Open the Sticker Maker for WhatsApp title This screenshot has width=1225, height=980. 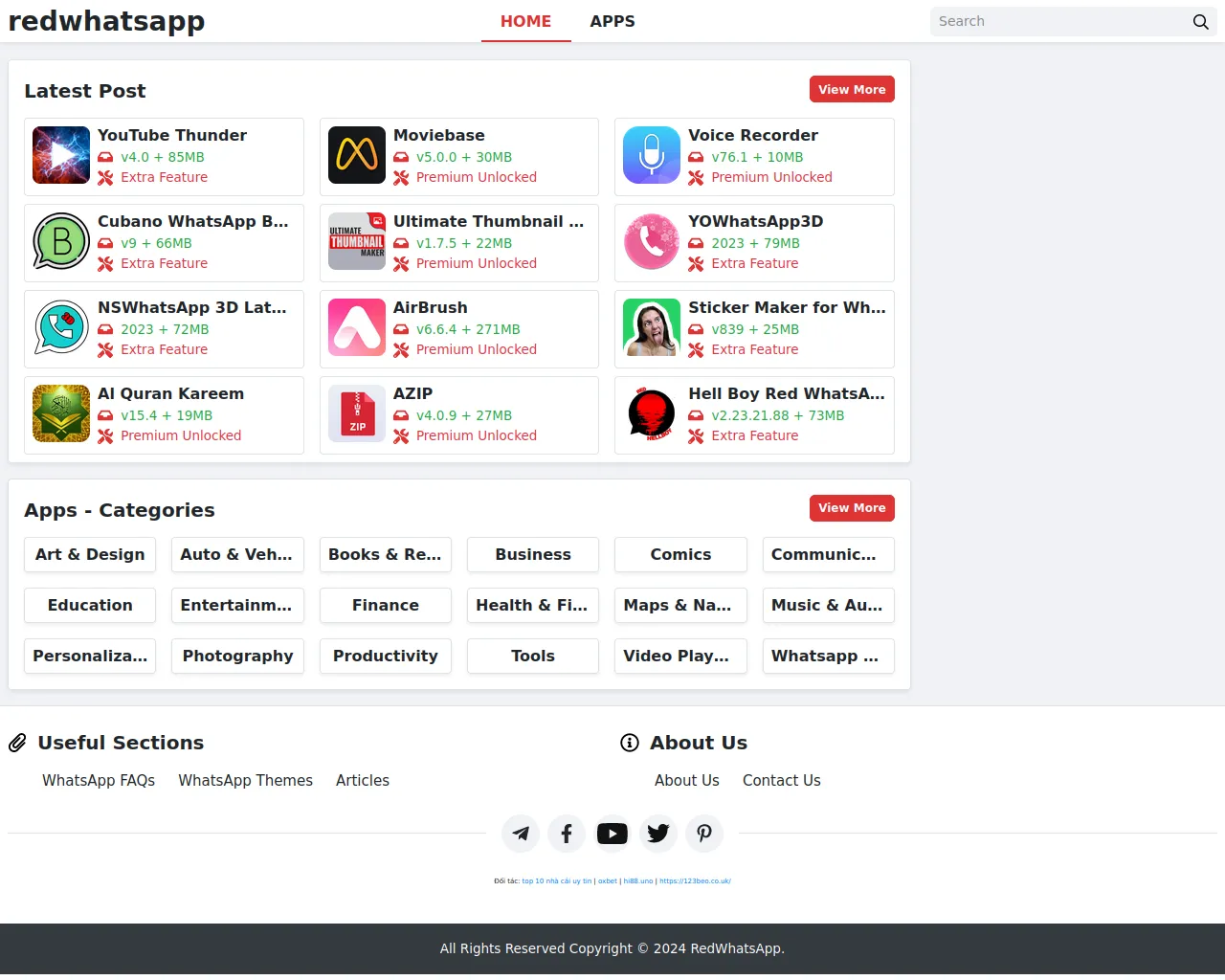tap(787, 308)
